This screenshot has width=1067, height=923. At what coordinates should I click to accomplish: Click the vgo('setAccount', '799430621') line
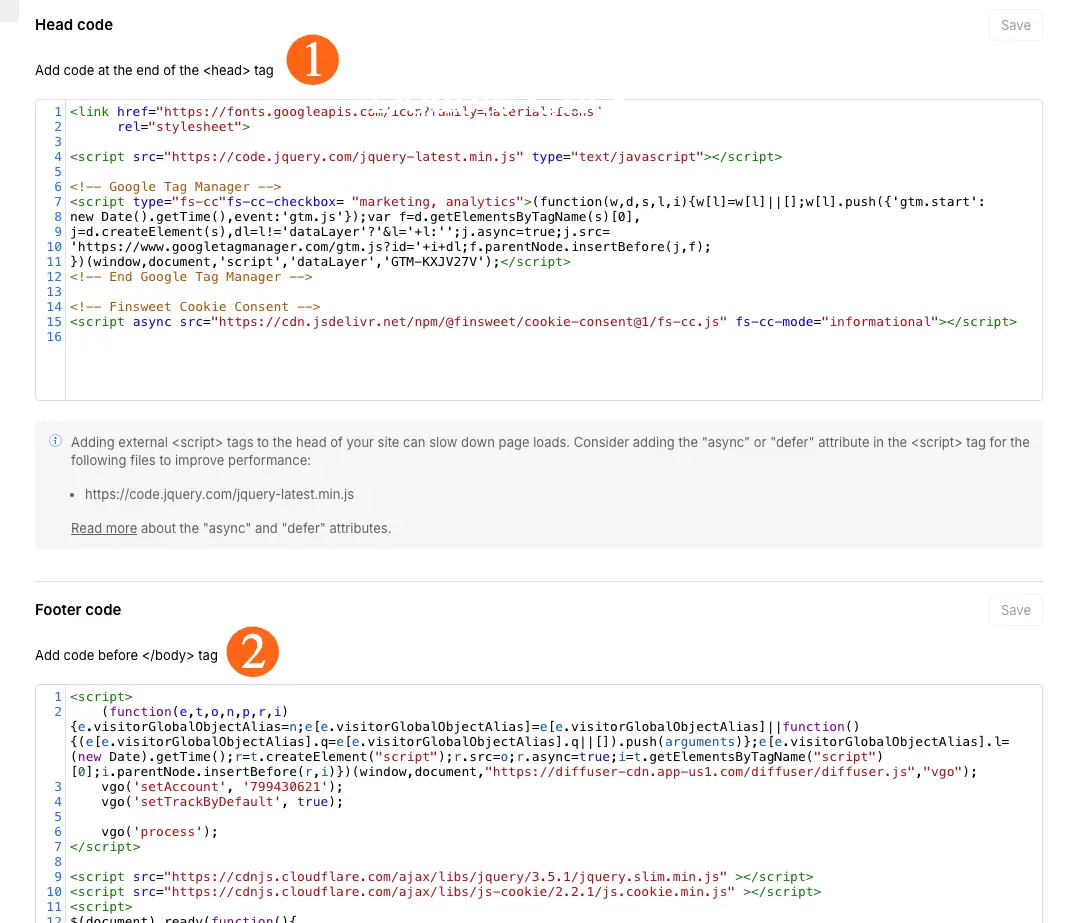222,787
